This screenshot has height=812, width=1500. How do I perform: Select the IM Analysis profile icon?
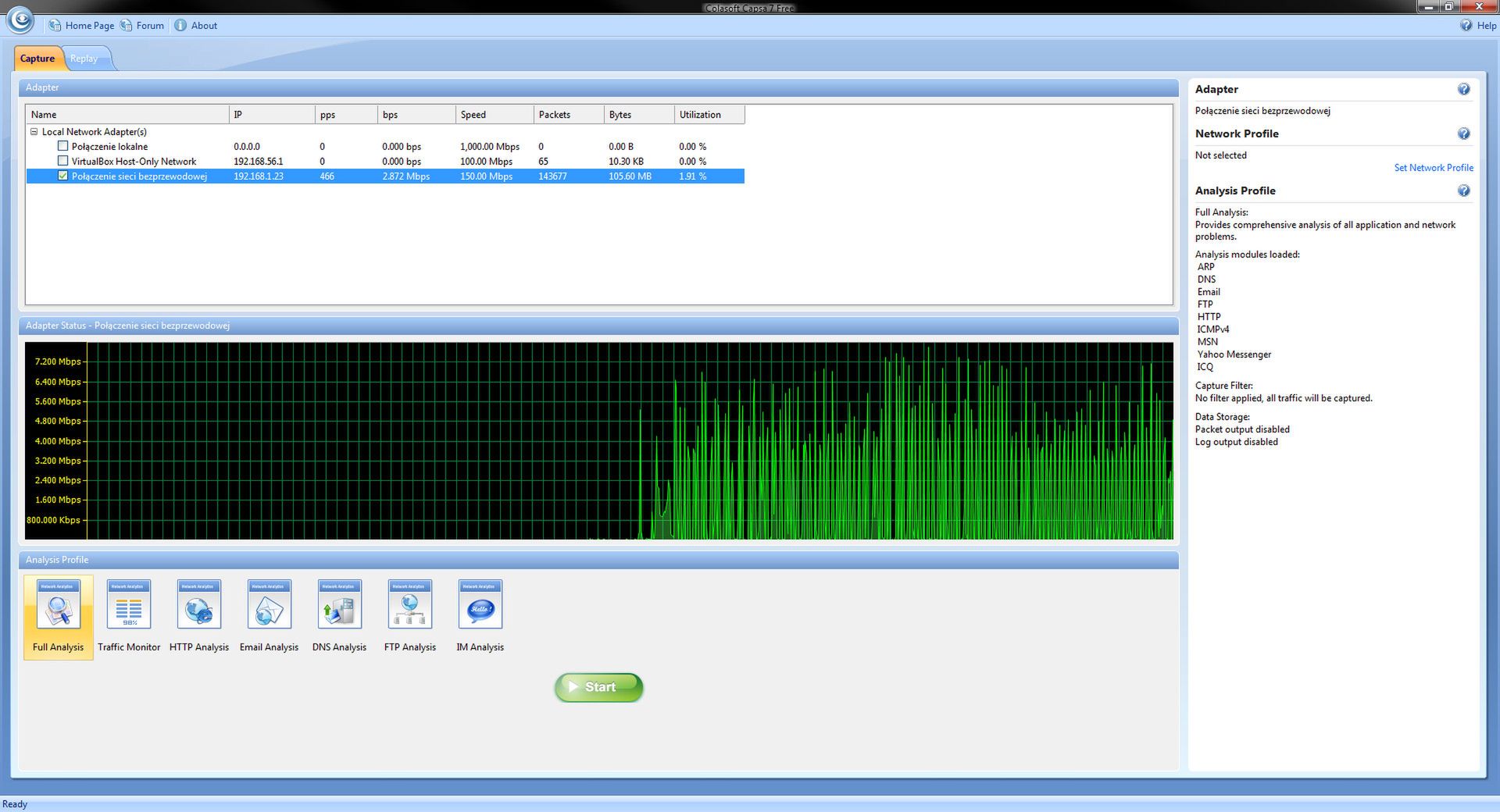click(x=480, y=604)
